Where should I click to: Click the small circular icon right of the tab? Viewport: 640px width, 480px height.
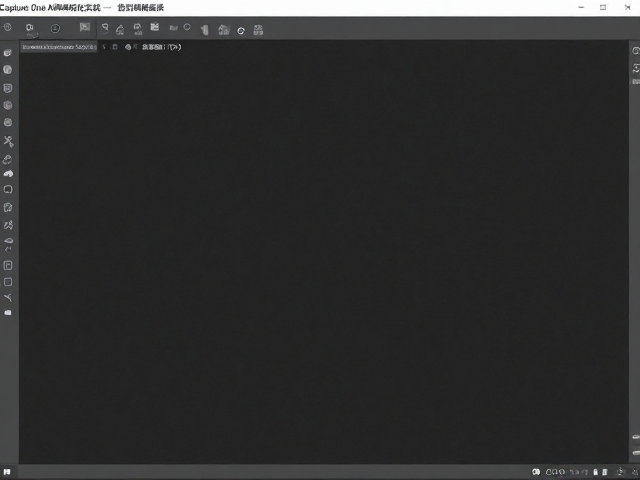point(128,47)
